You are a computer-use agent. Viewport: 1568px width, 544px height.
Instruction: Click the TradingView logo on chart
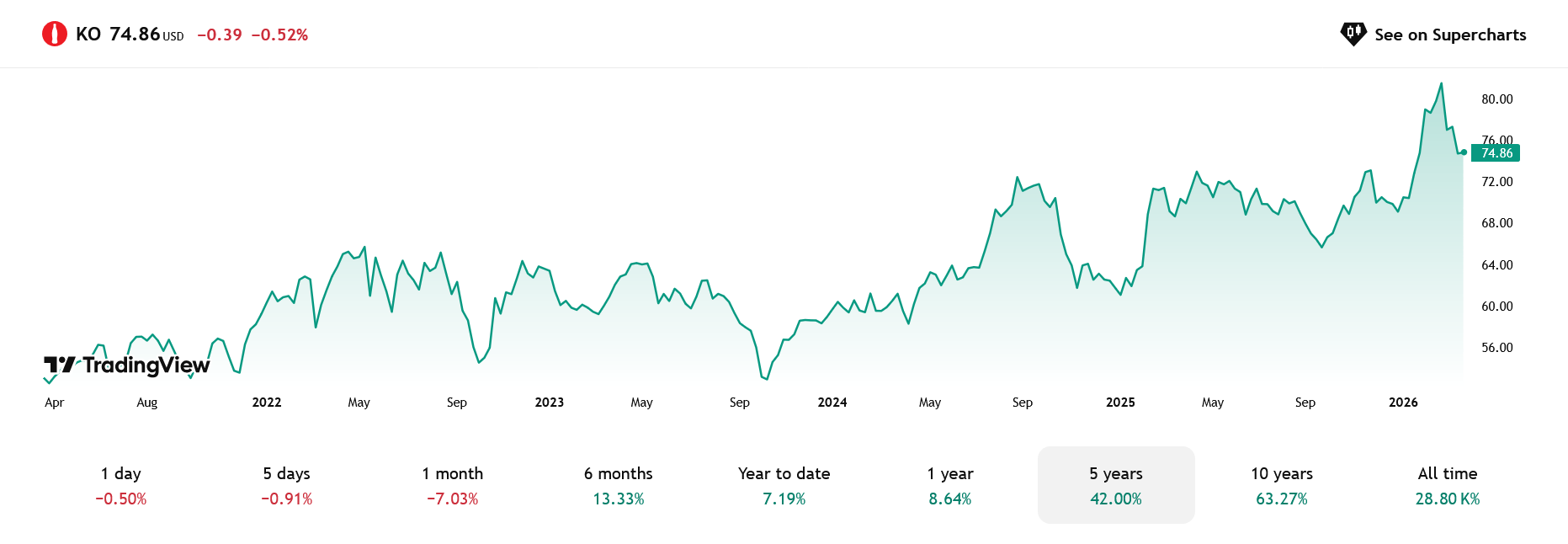point(126,365)
